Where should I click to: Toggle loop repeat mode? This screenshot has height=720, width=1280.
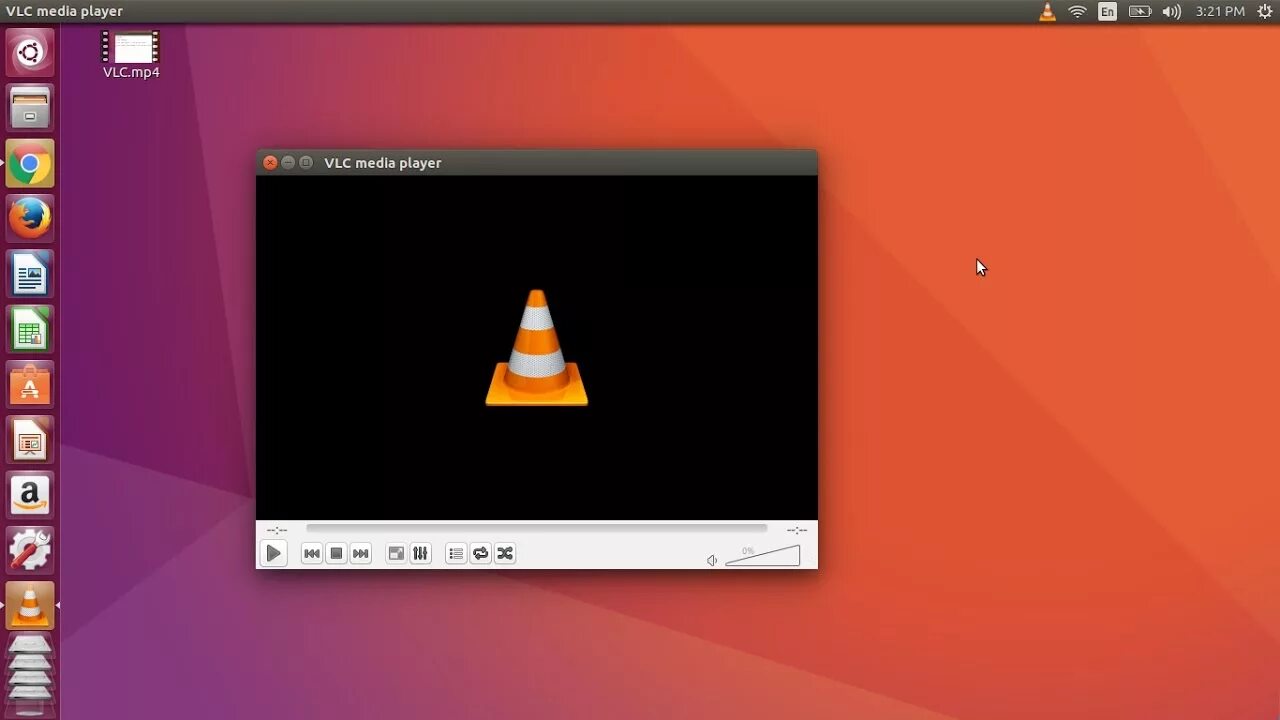click(x=481, y=553)
